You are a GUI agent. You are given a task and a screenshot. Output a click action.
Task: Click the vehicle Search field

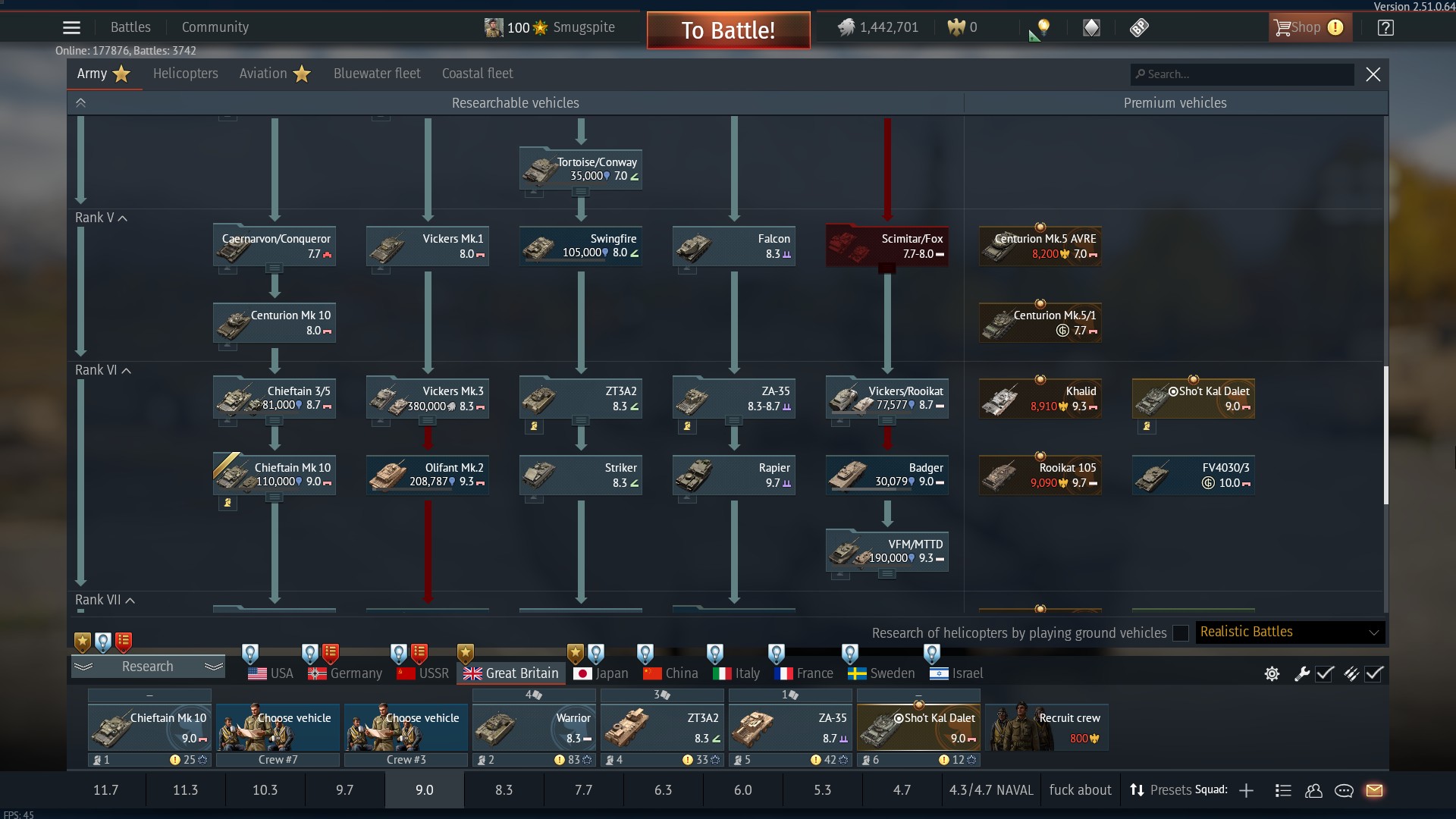1244,74
